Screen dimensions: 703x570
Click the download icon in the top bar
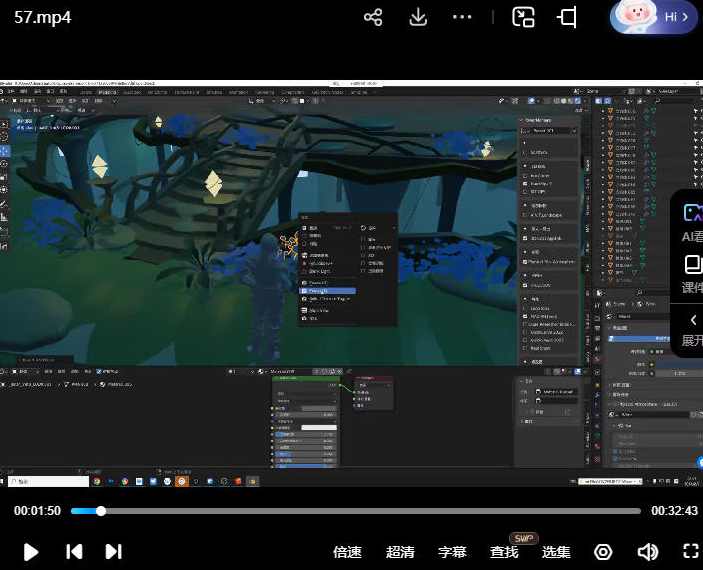(x=418, y=17)
